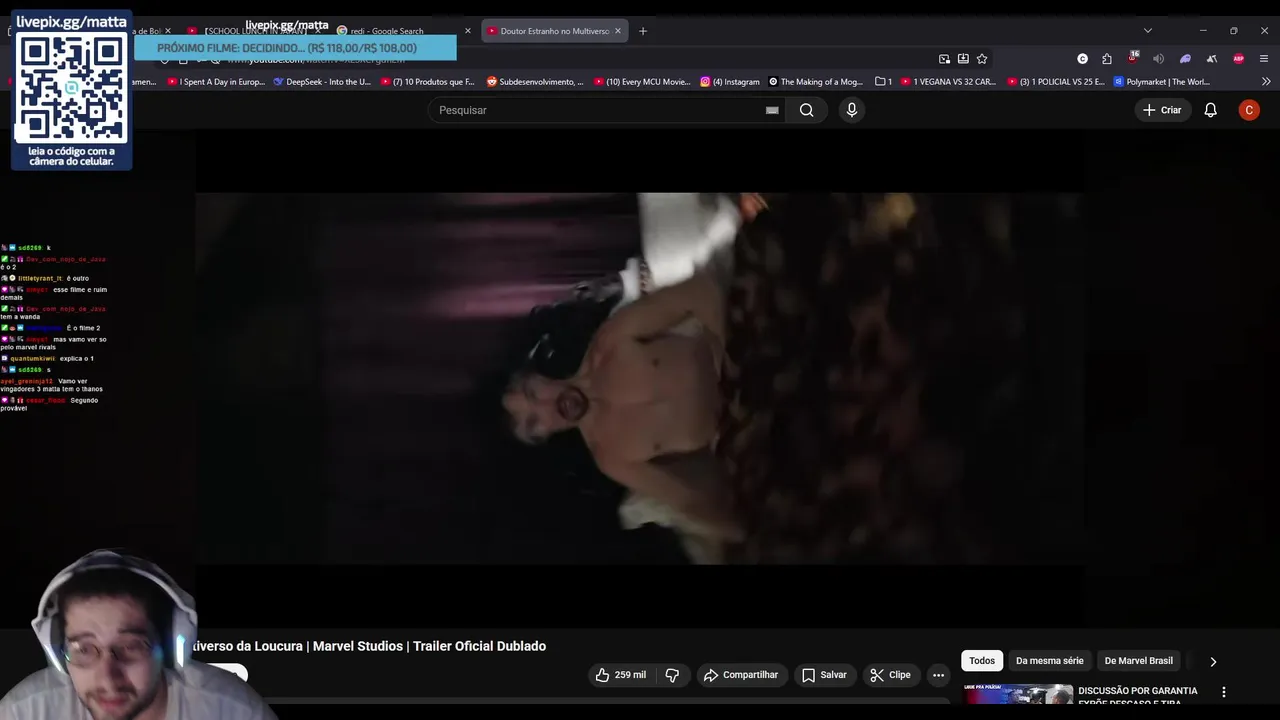Bookmark this page with the star icon
The image size is (1280, 720).
(982, 59)
